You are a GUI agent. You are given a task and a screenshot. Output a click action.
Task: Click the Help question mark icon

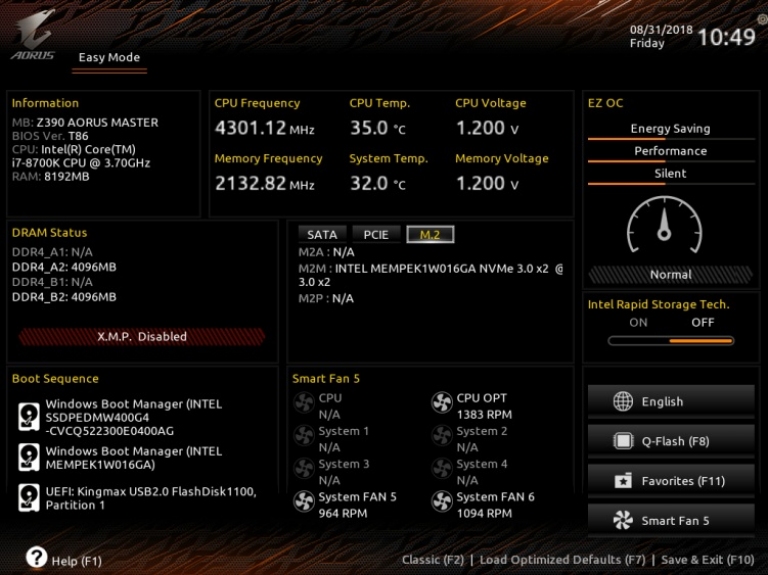tap(37, 557)
